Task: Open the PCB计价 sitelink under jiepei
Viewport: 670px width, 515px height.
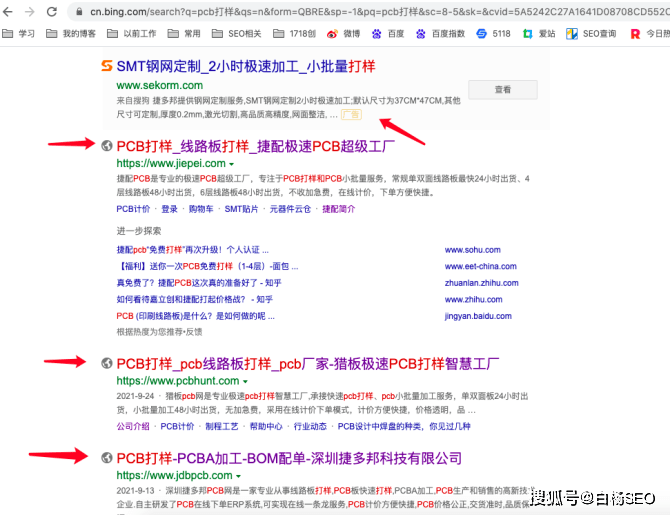Action: coord(133,209)
